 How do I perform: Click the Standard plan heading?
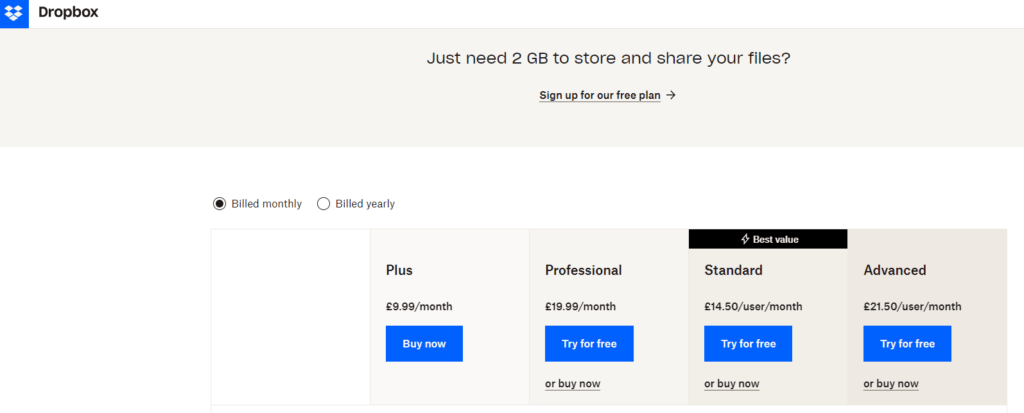(733, 270)
